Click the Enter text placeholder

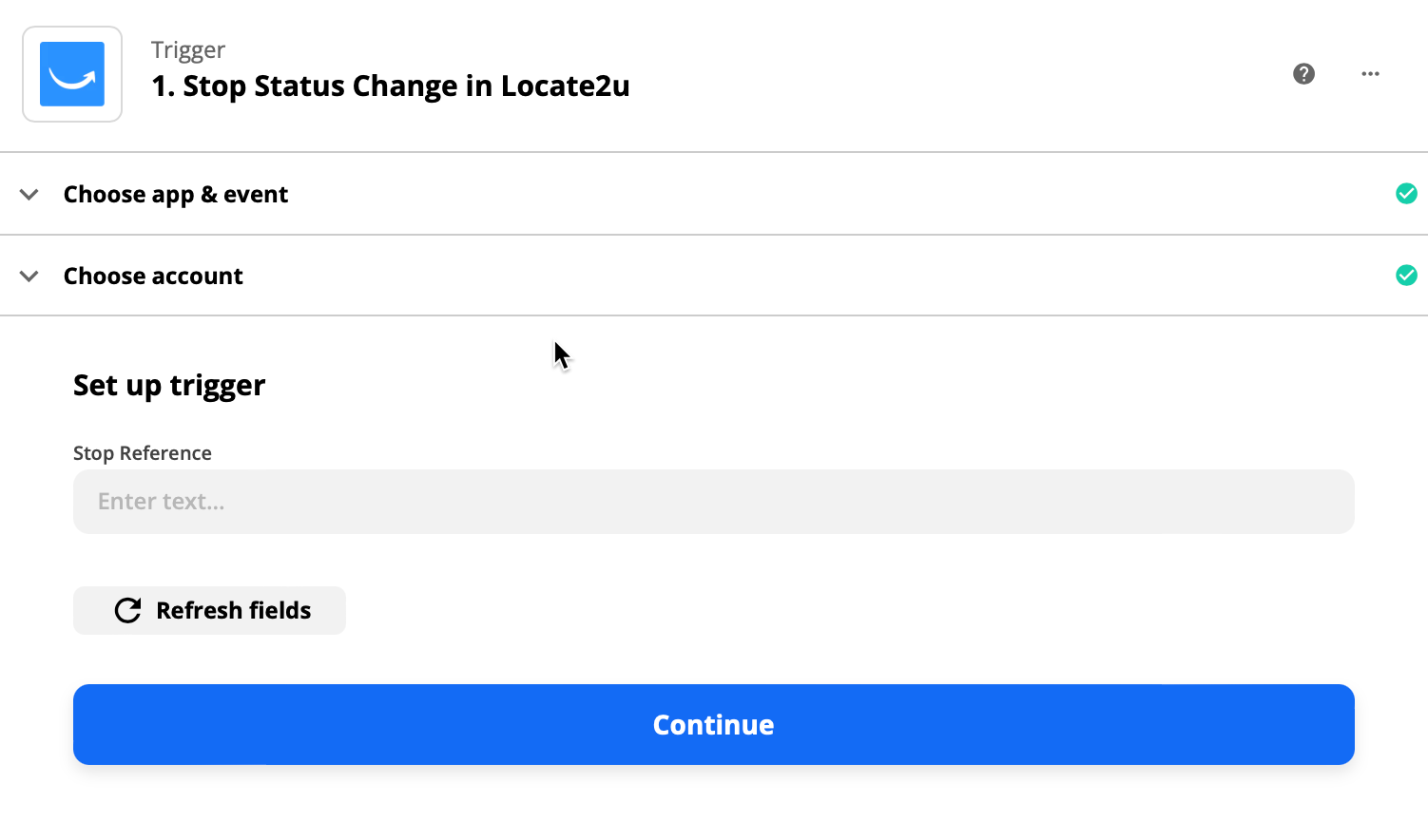pyautogui.click(x=162, y=502)
